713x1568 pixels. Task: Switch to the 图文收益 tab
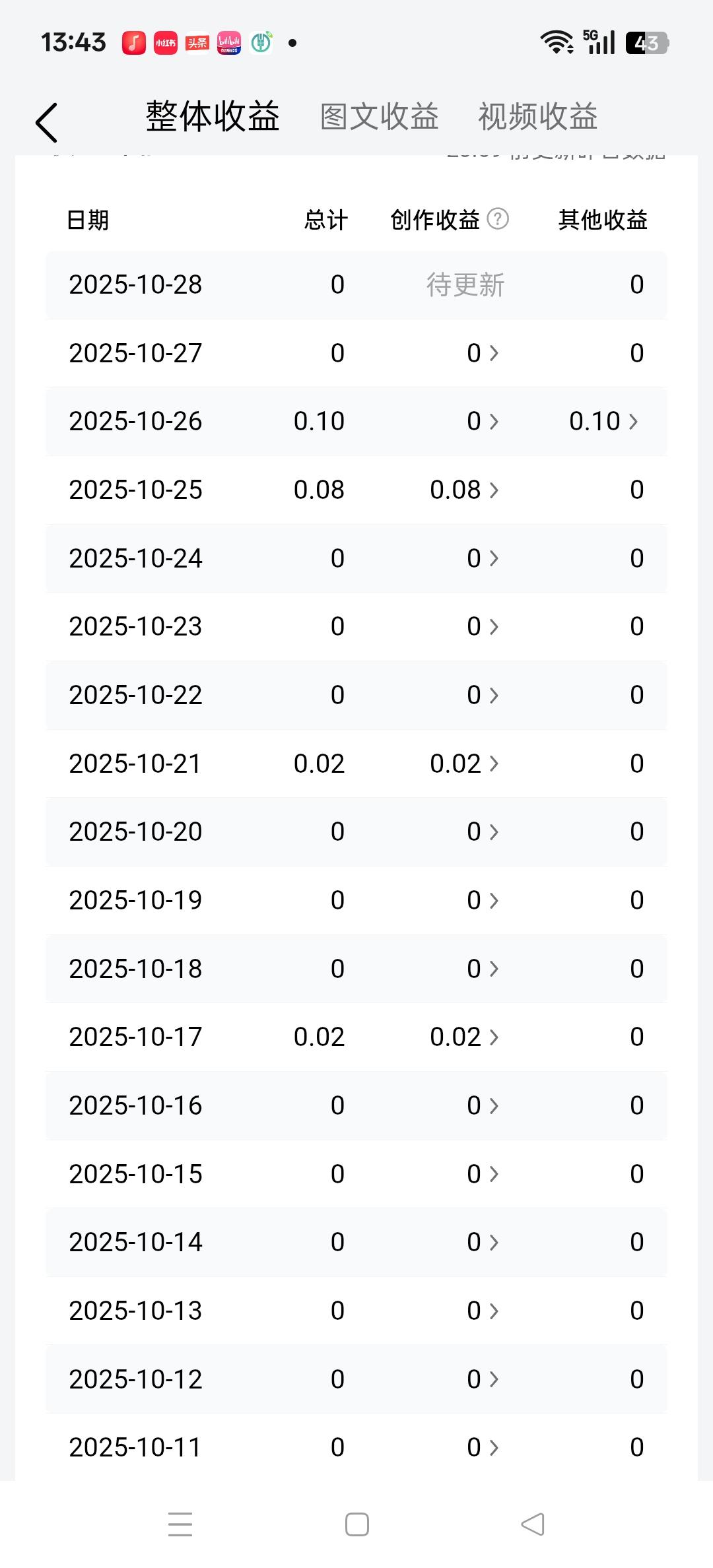379,117
